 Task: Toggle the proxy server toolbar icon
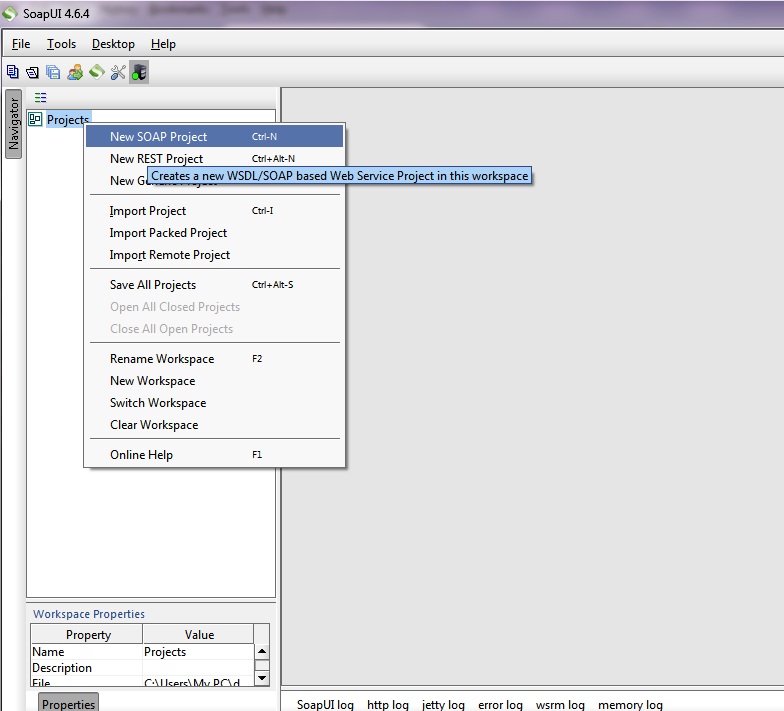coord(139,72)
